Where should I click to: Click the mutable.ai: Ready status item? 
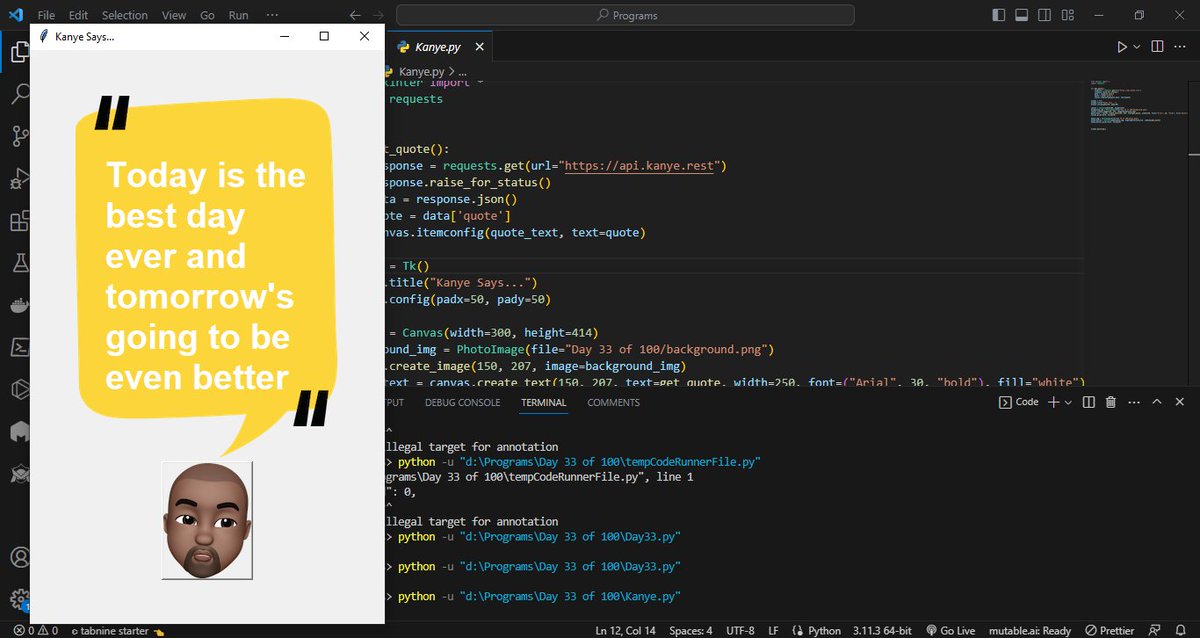pyautogui.click(x=1028, y=631)
